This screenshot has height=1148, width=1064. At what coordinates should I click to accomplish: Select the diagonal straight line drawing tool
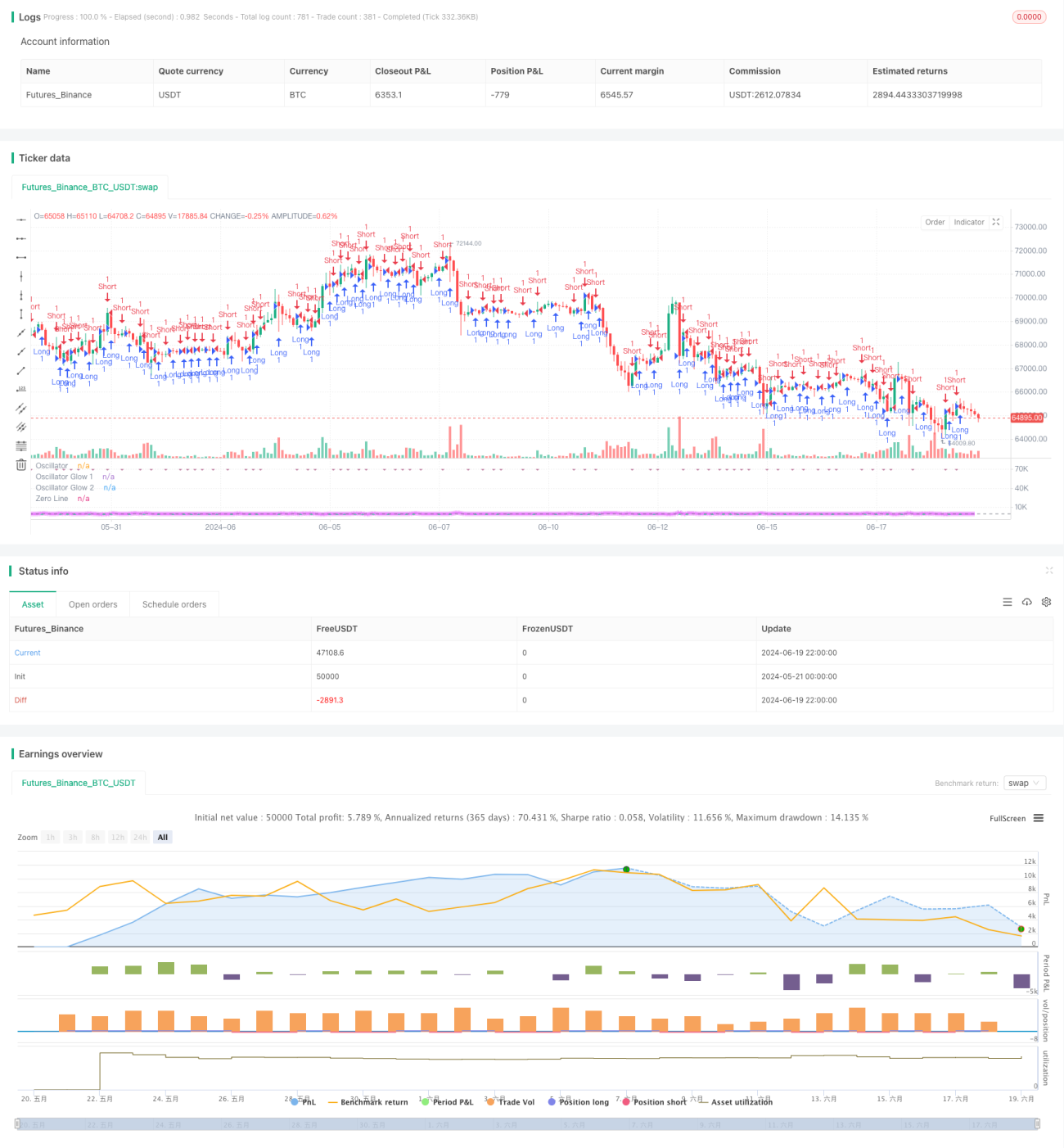(x=21, y=332)
